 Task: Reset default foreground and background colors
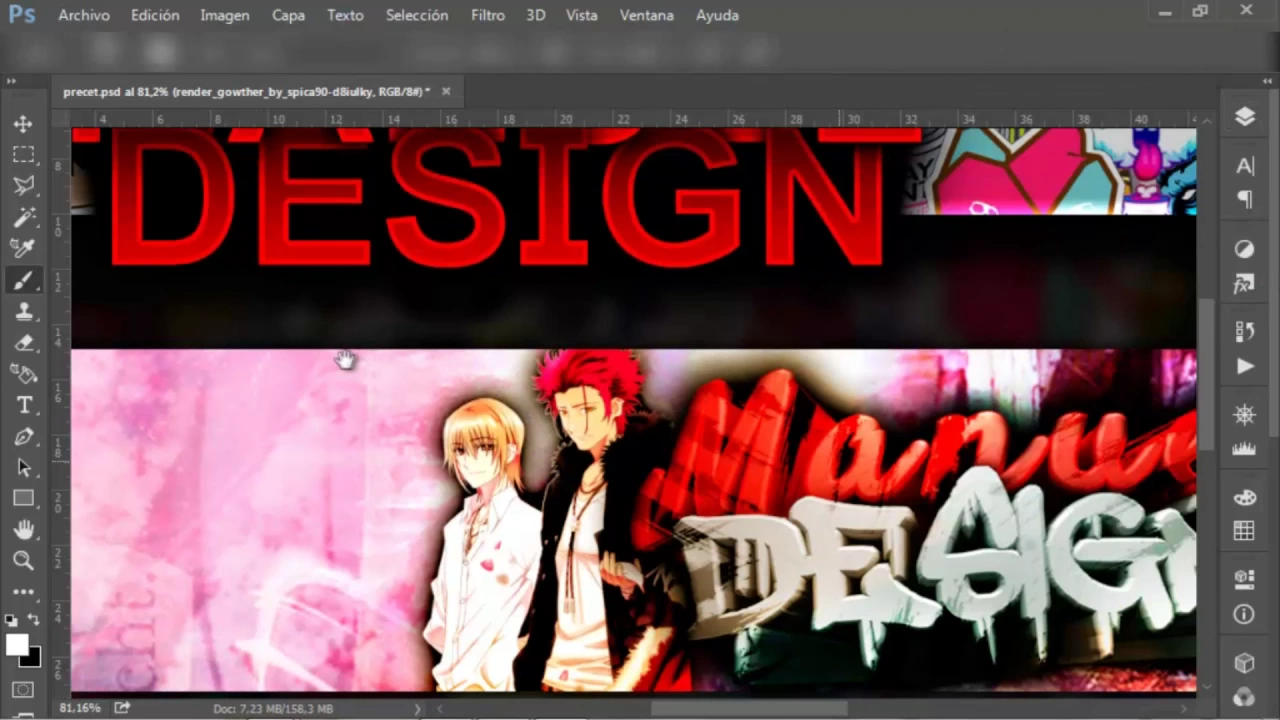tap(11, 620)
